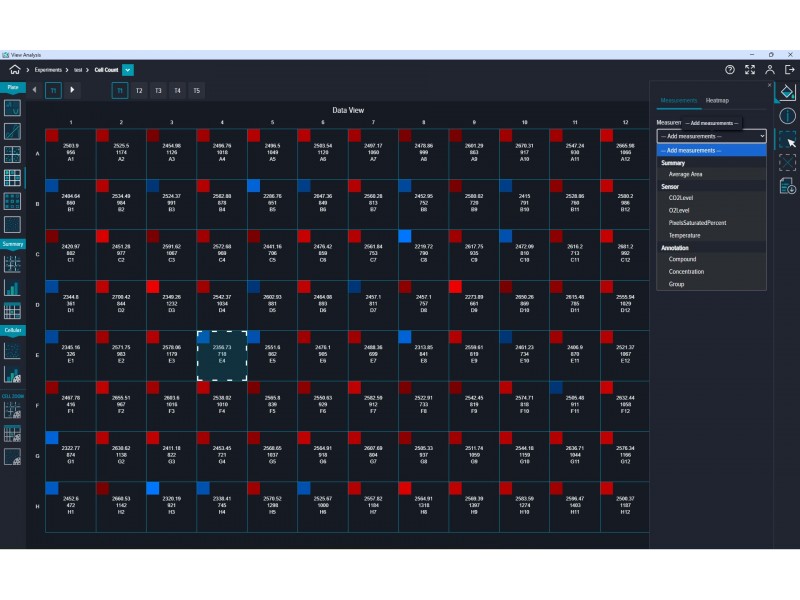Image resolution: width=800 pixels, height=600 pixels.
Task: Open the help question mark icon
Action: point(730,70)
